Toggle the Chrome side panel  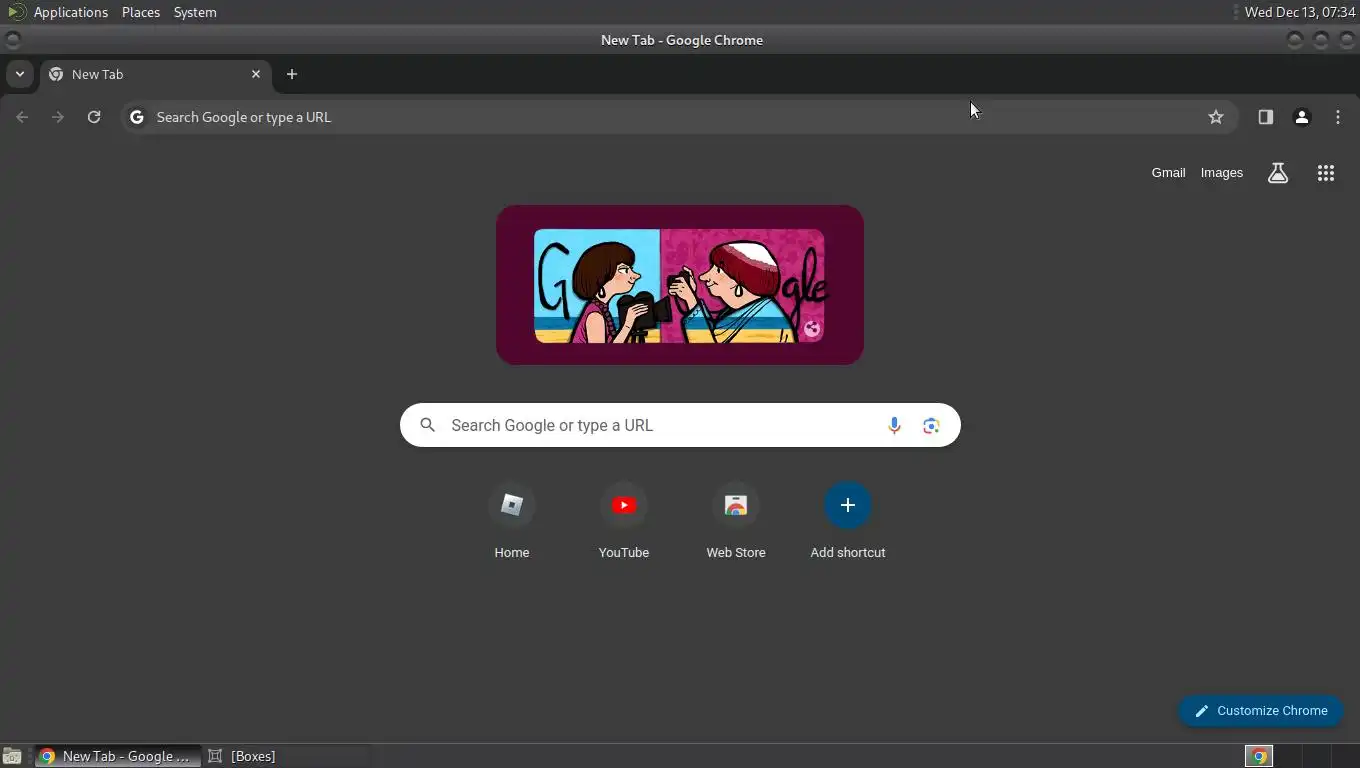[1266, 117]
